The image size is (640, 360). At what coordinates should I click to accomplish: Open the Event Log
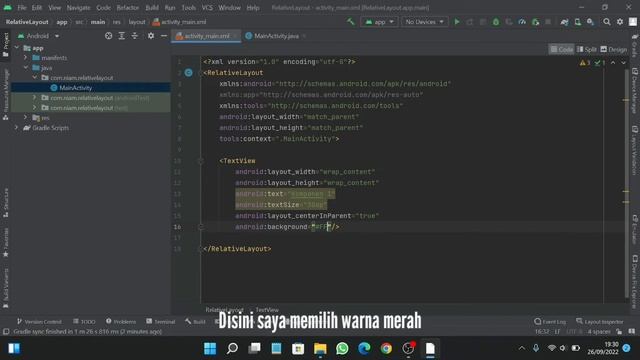coord(550,322)
